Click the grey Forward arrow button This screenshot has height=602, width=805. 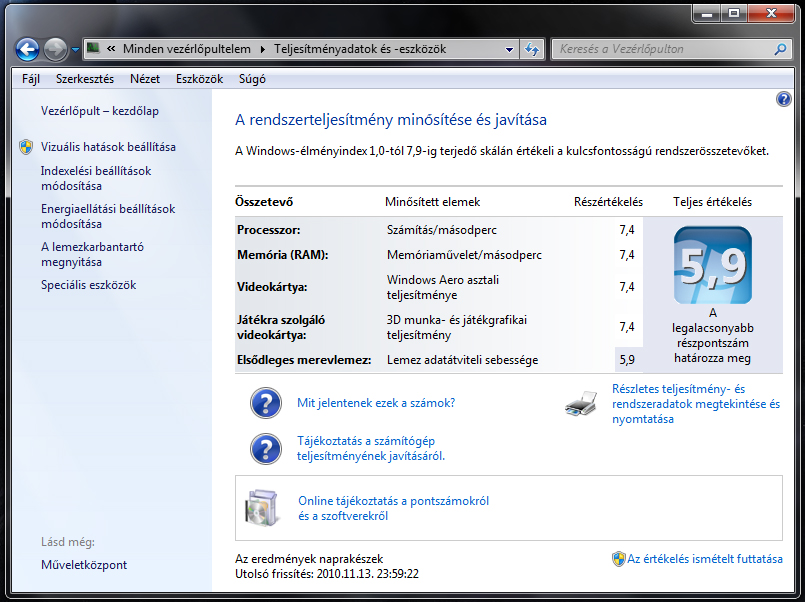[x=55, y=49]
